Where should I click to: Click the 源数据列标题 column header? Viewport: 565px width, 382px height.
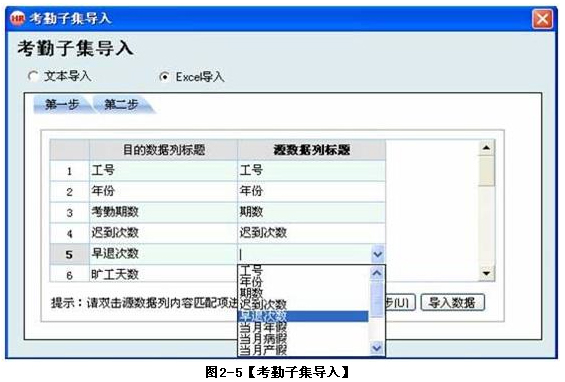[312, 150]
